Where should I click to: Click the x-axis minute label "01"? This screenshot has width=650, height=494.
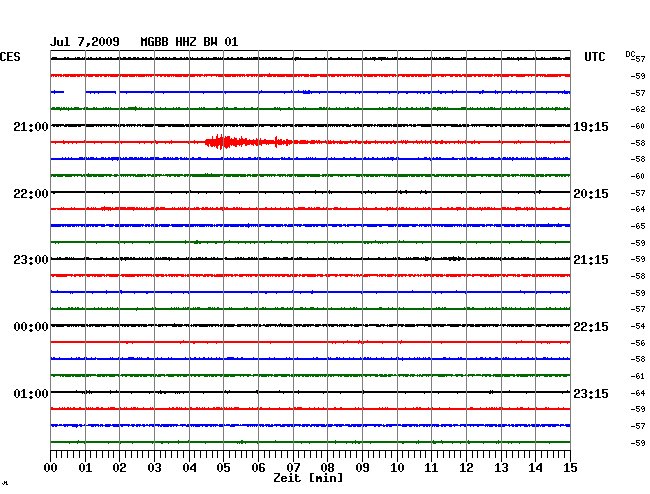point(85,468)
